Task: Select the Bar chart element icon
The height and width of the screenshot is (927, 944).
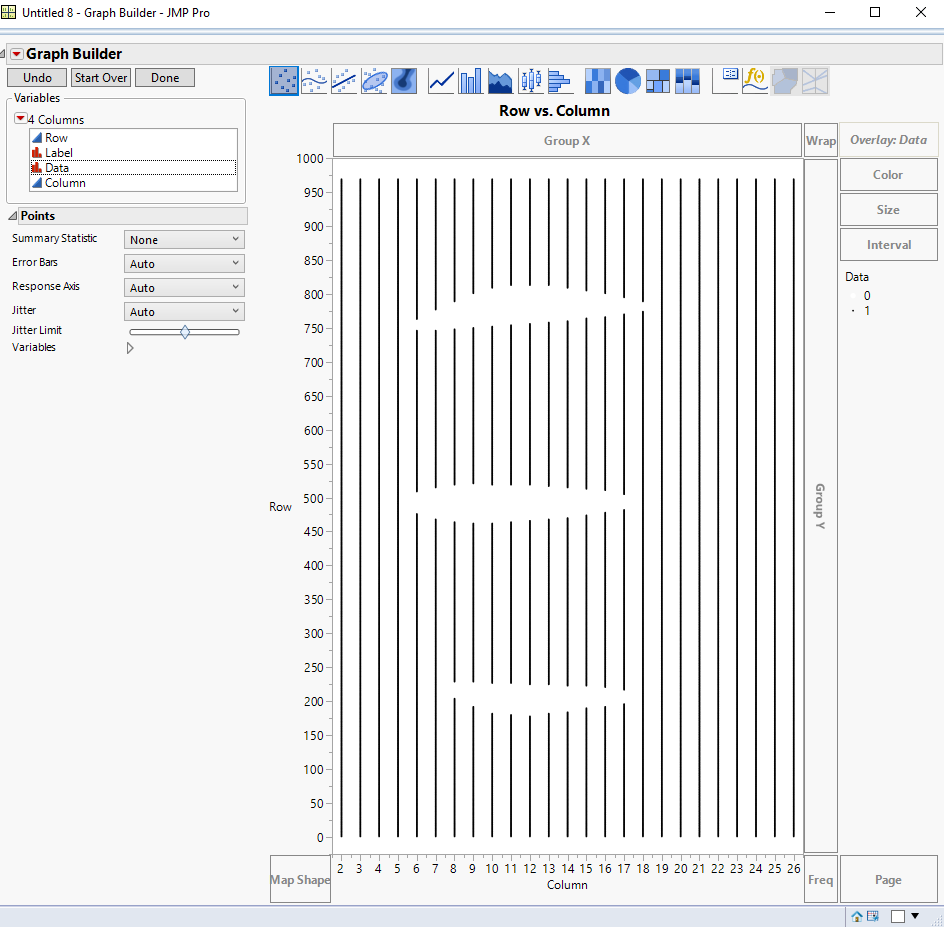Action: coord(470,81)
